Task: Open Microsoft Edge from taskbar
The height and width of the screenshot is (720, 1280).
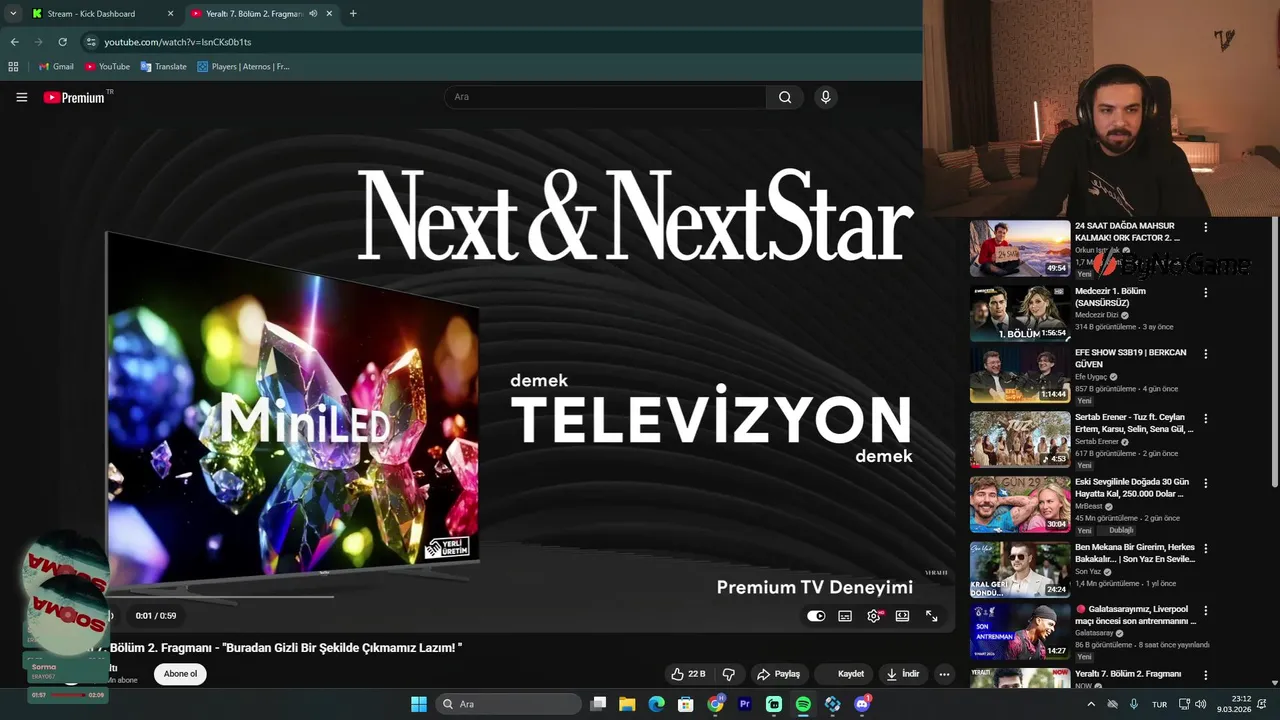Action: coord(656,704)
